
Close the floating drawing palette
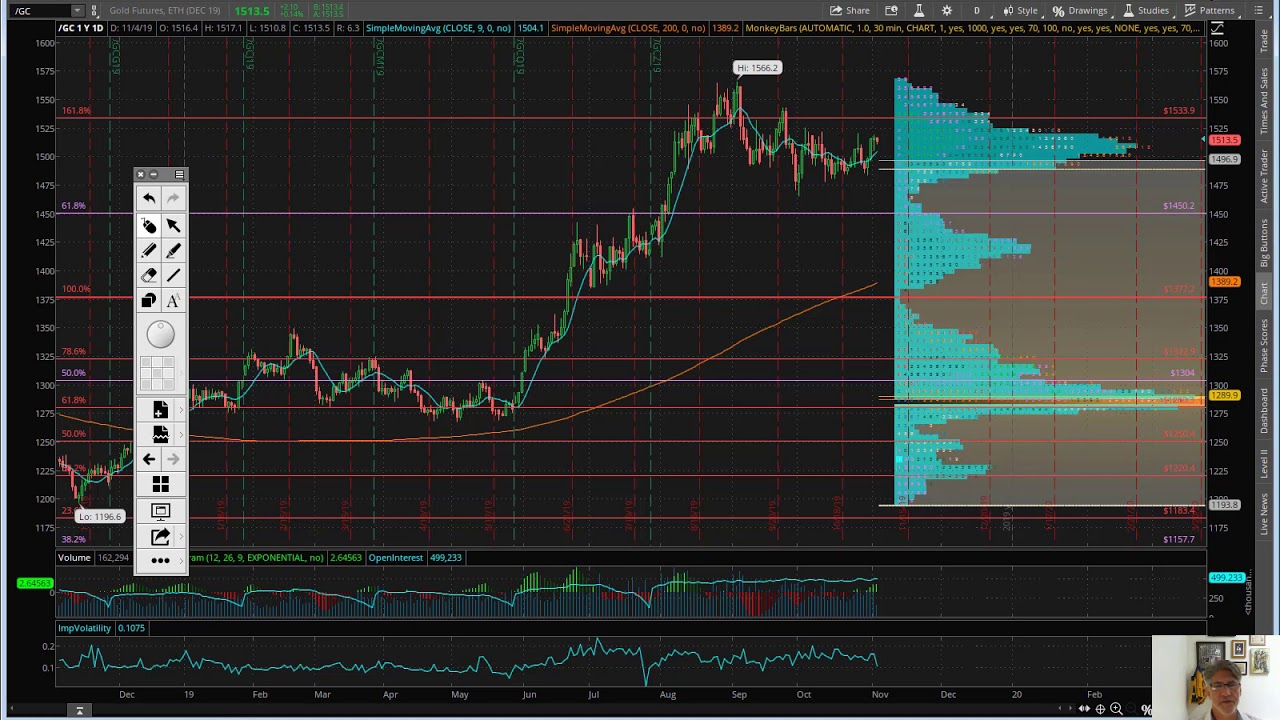point(141,175)
